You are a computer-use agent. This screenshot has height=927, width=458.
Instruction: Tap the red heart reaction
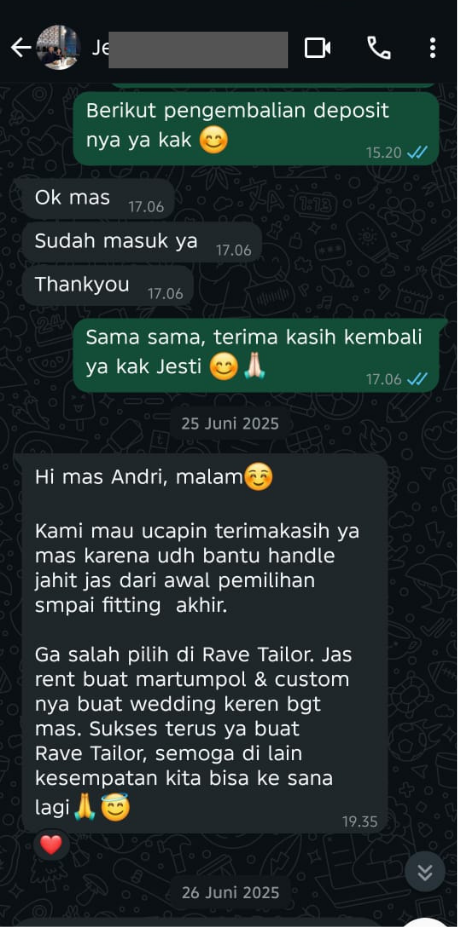(x=51, y=845)
